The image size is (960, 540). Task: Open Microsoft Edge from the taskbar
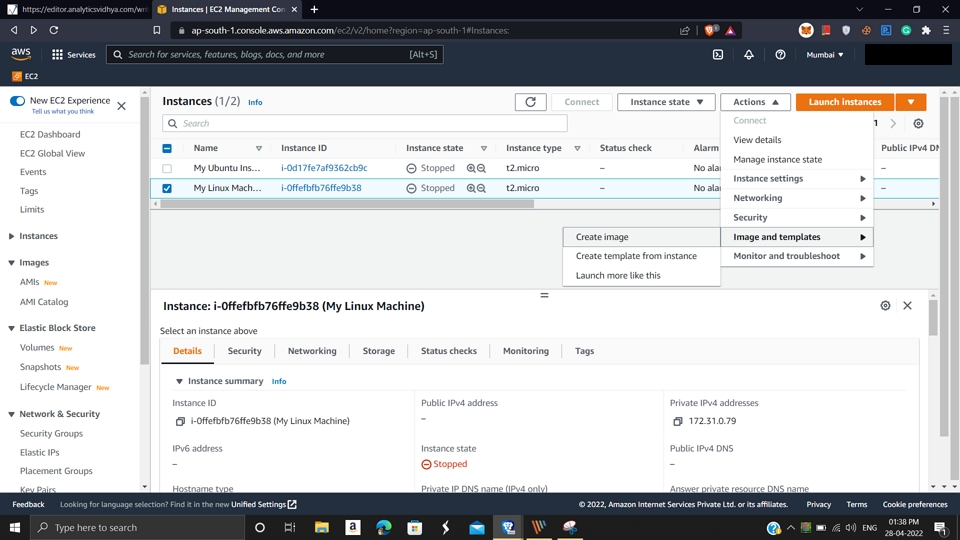click(383, 527)
